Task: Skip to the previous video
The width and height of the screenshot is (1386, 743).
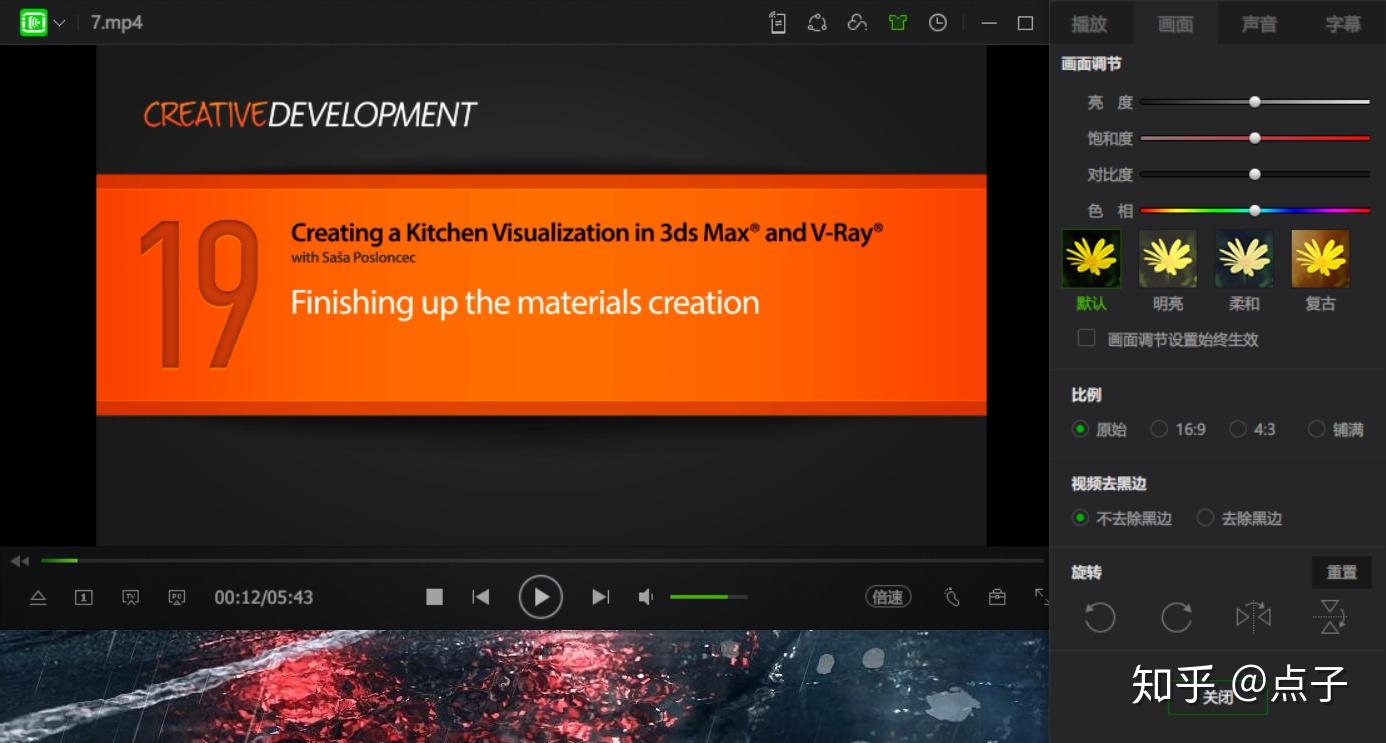Action: [481, 597]
